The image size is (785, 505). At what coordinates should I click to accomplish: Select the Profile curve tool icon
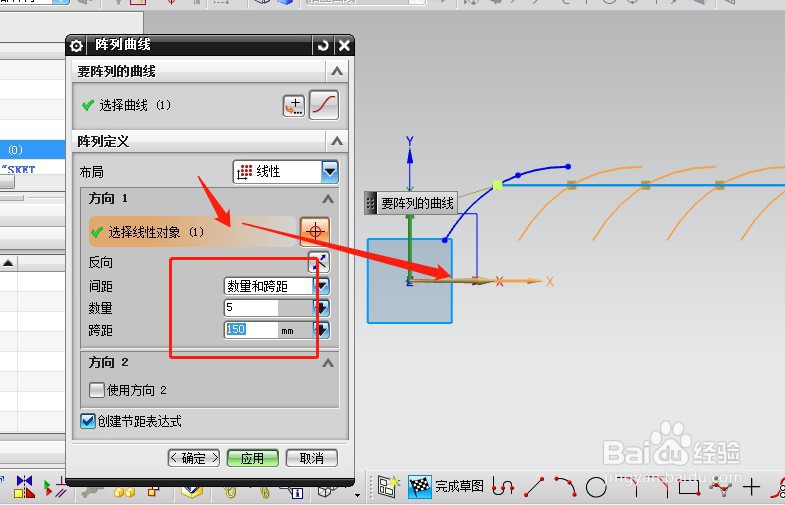coord(503,486)
